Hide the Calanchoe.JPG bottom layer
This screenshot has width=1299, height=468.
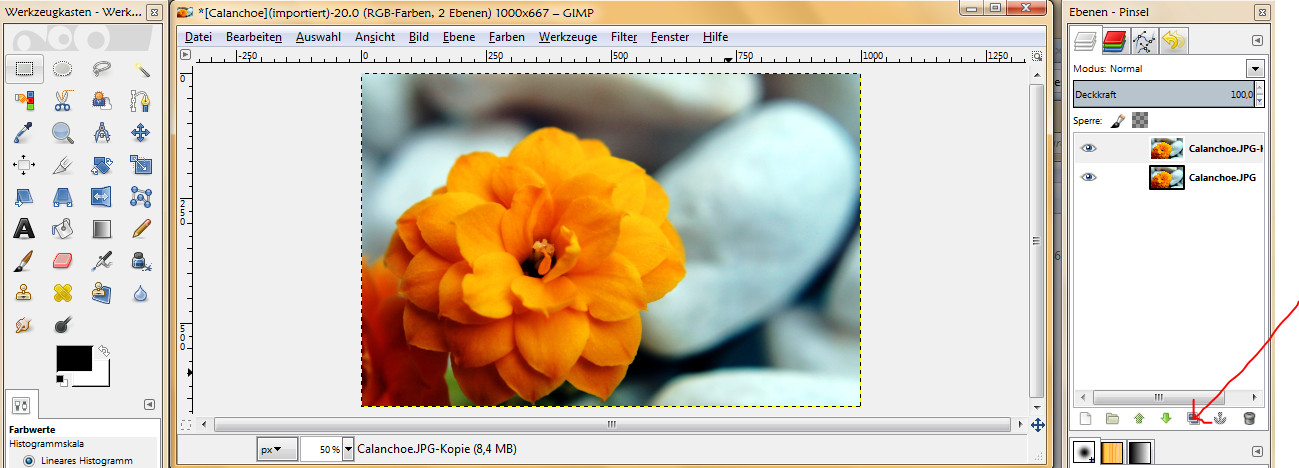1089,177
